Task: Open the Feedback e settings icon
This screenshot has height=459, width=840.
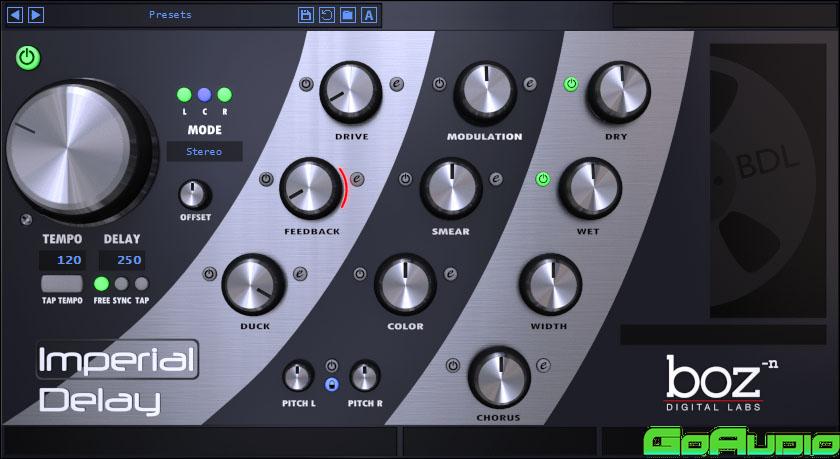Action: click(357, 179)
